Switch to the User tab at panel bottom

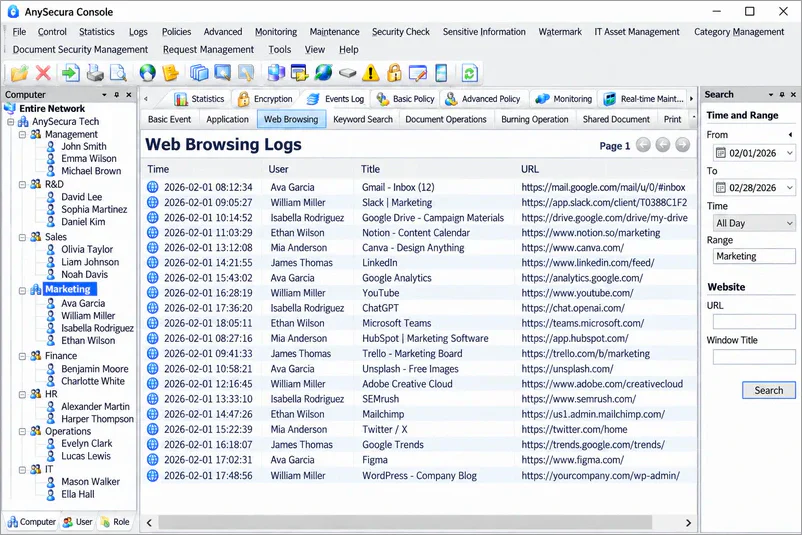point(78,522)
